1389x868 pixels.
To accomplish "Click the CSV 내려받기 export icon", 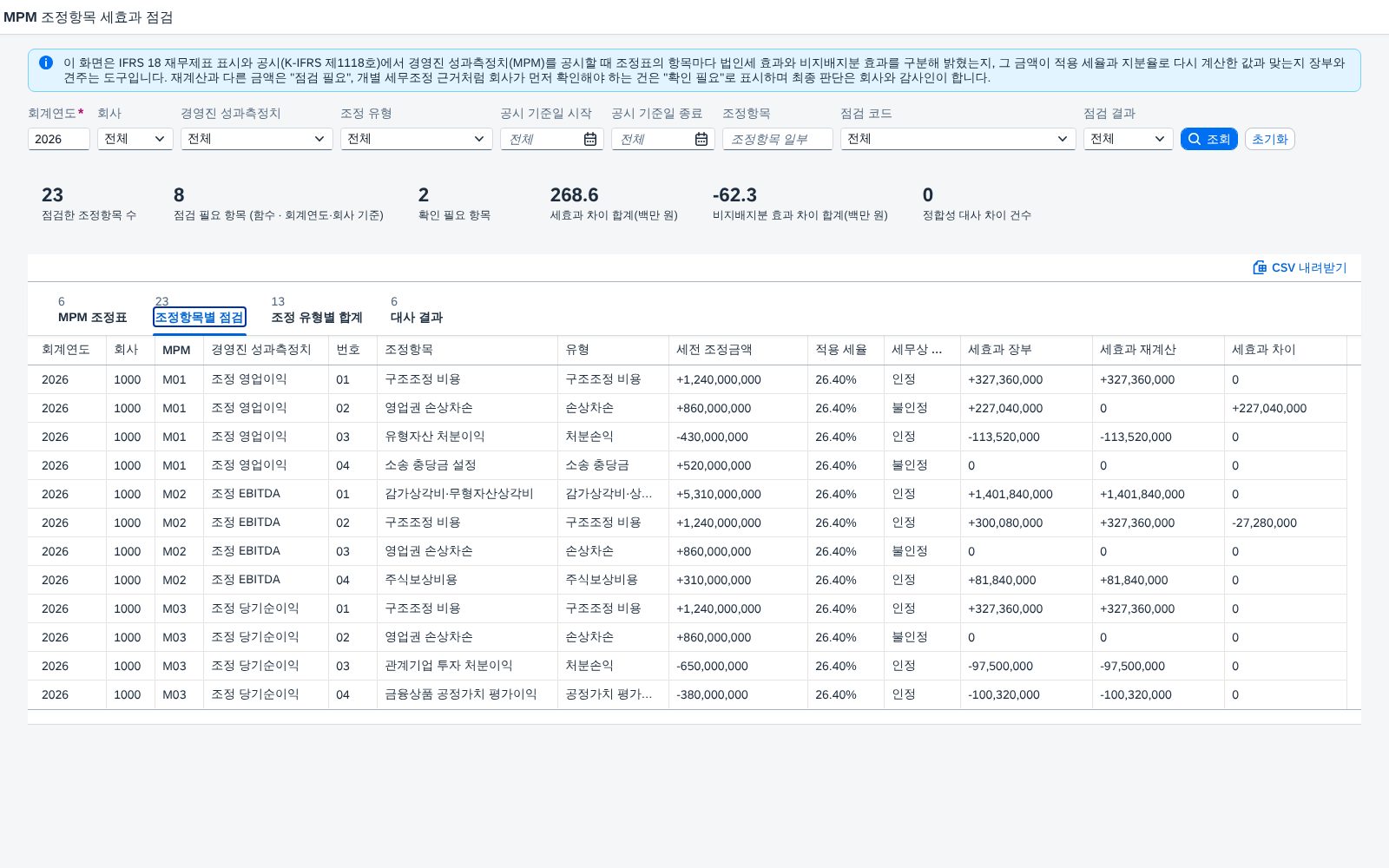I will [x=1260, y=267].
